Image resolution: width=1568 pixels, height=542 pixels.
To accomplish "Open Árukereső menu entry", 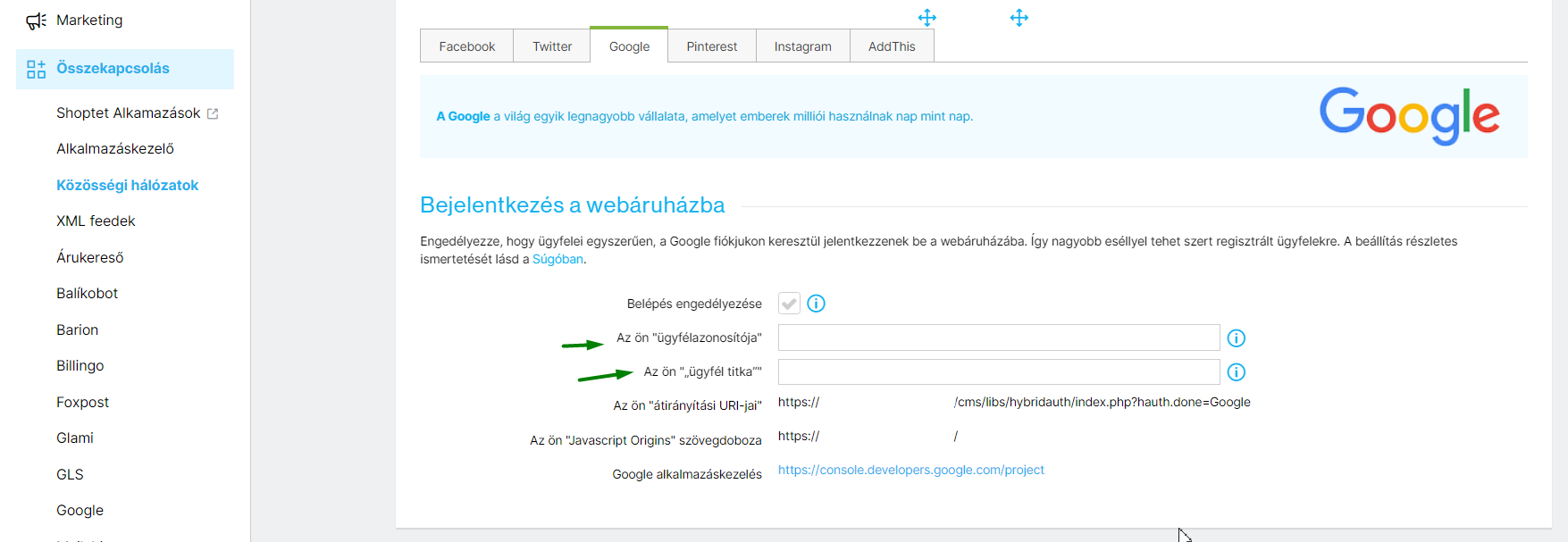I will coord(90,258).
